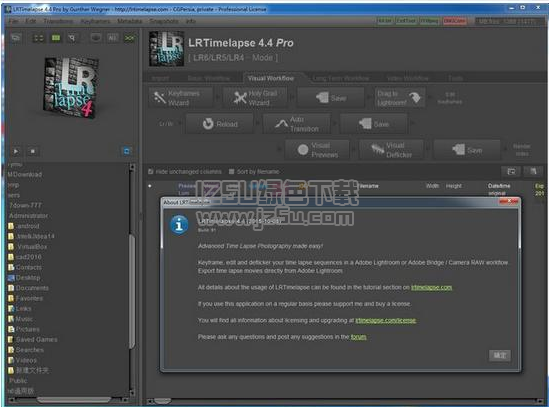Open the Keyframes menu
550x407 pixels.
tap(95, 21)
